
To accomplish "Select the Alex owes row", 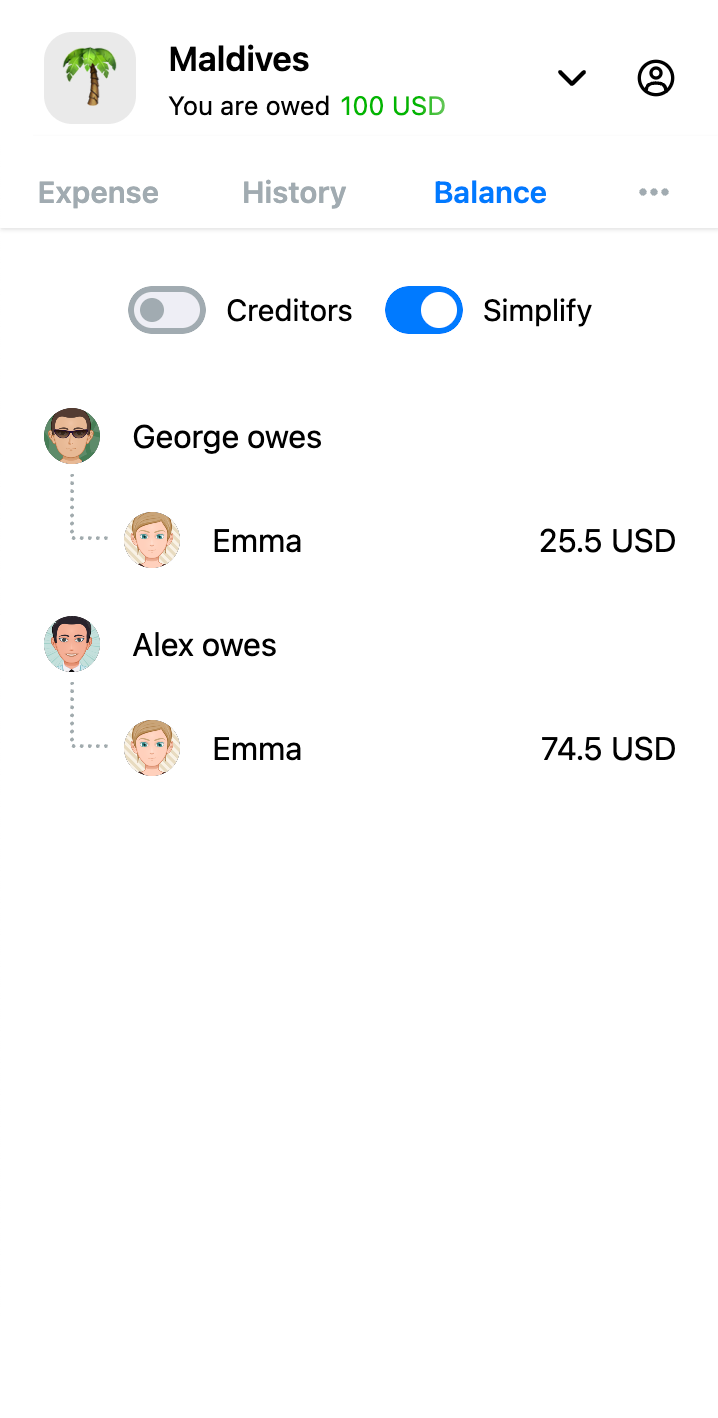I will tap(205, 645).
